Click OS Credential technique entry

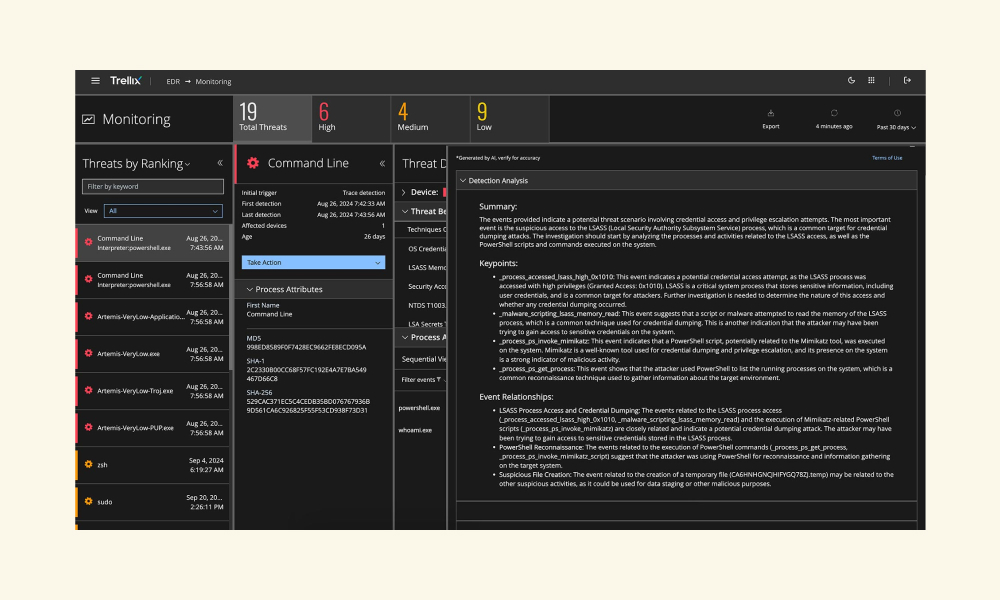(427, 249)
